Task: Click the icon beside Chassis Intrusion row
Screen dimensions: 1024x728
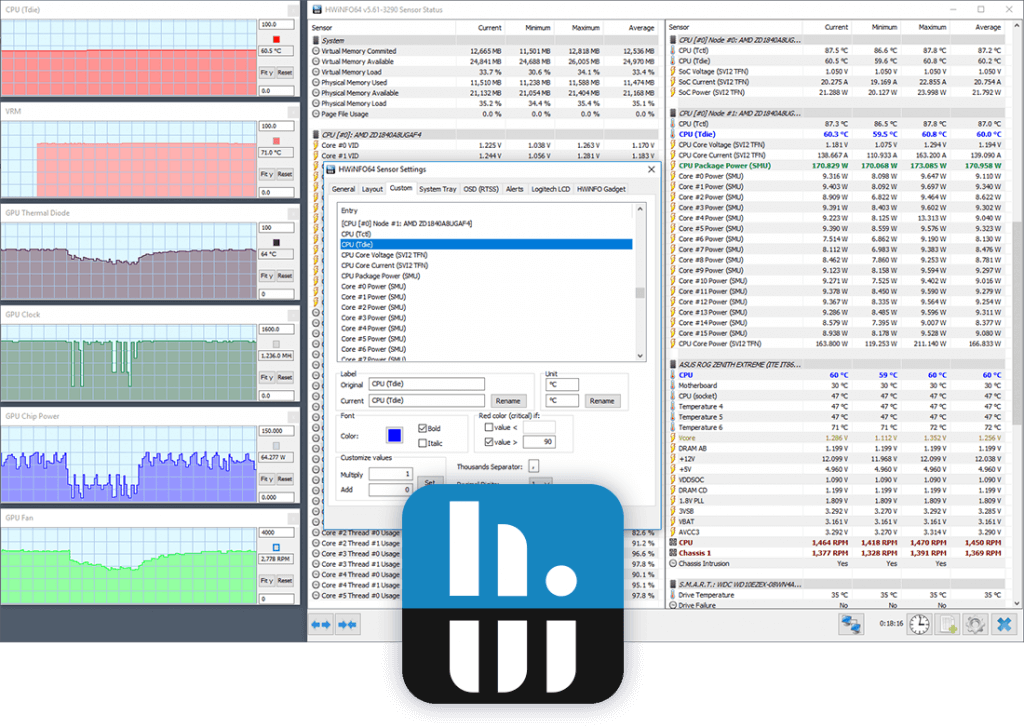Action: (673, 563)
